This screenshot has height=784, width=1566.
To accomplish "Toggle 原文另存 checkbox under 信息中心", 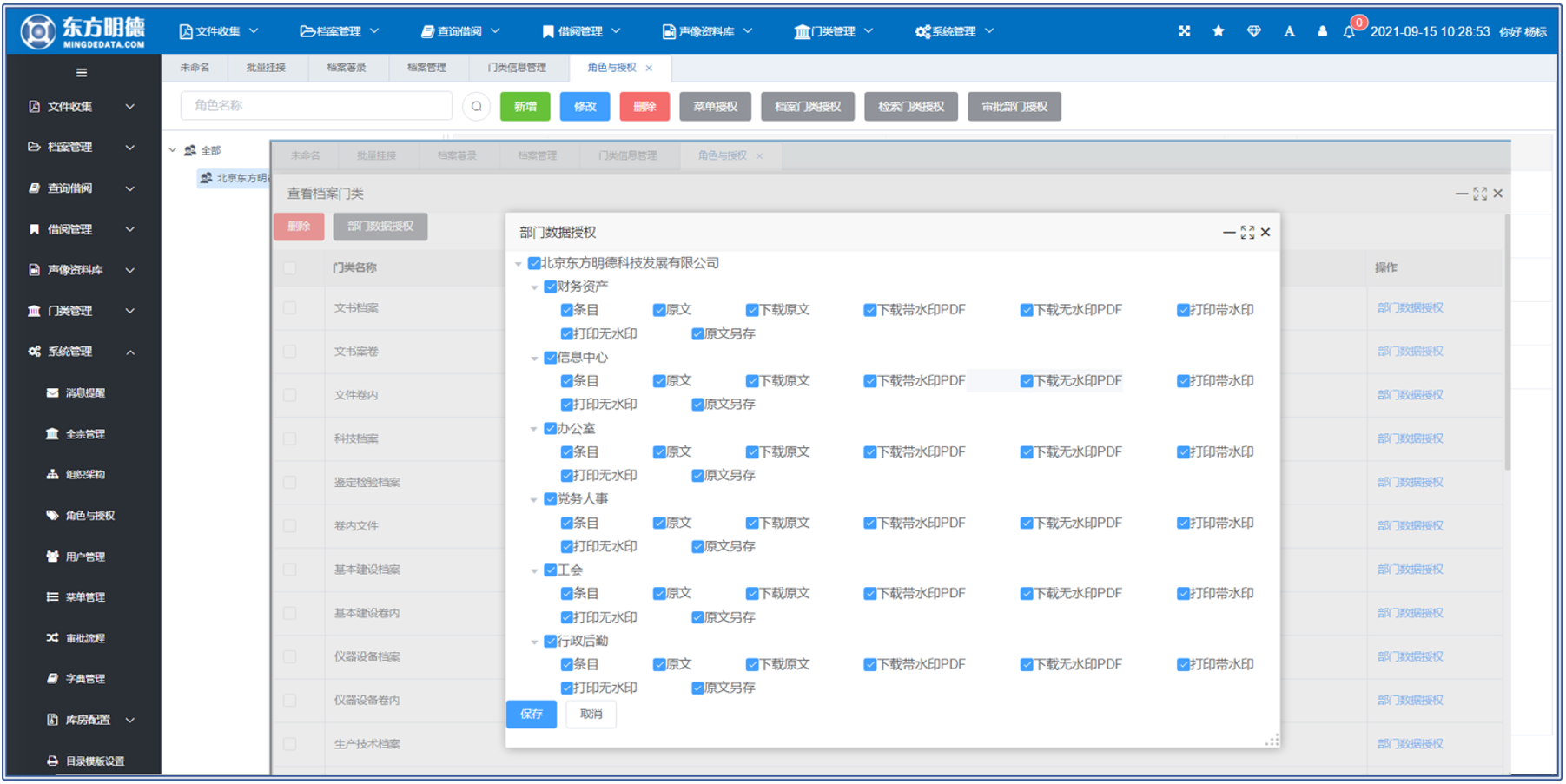I will click(x=697, y=405).
